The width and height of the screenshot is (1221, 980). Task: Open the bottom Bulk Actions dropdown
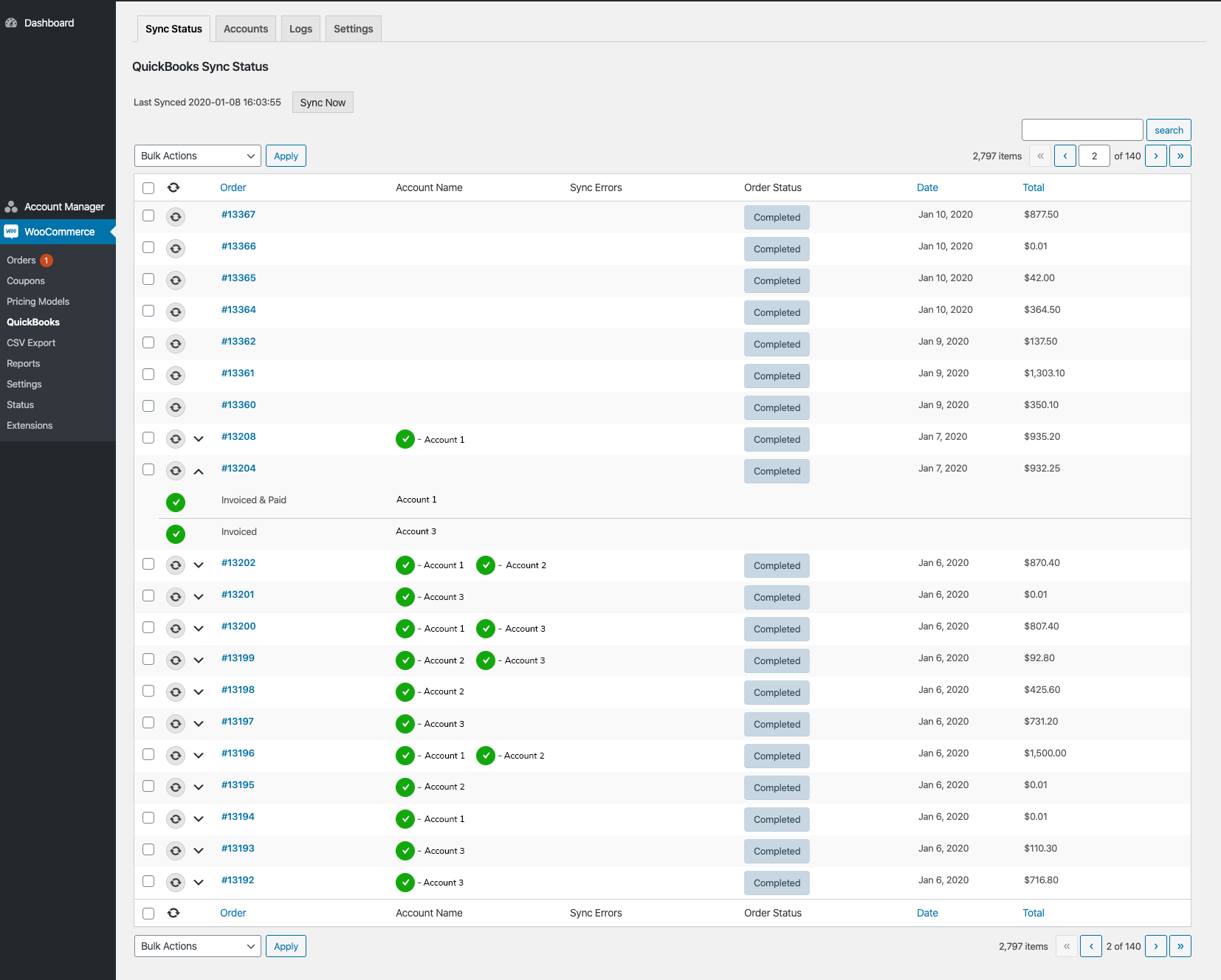point(198,946)
